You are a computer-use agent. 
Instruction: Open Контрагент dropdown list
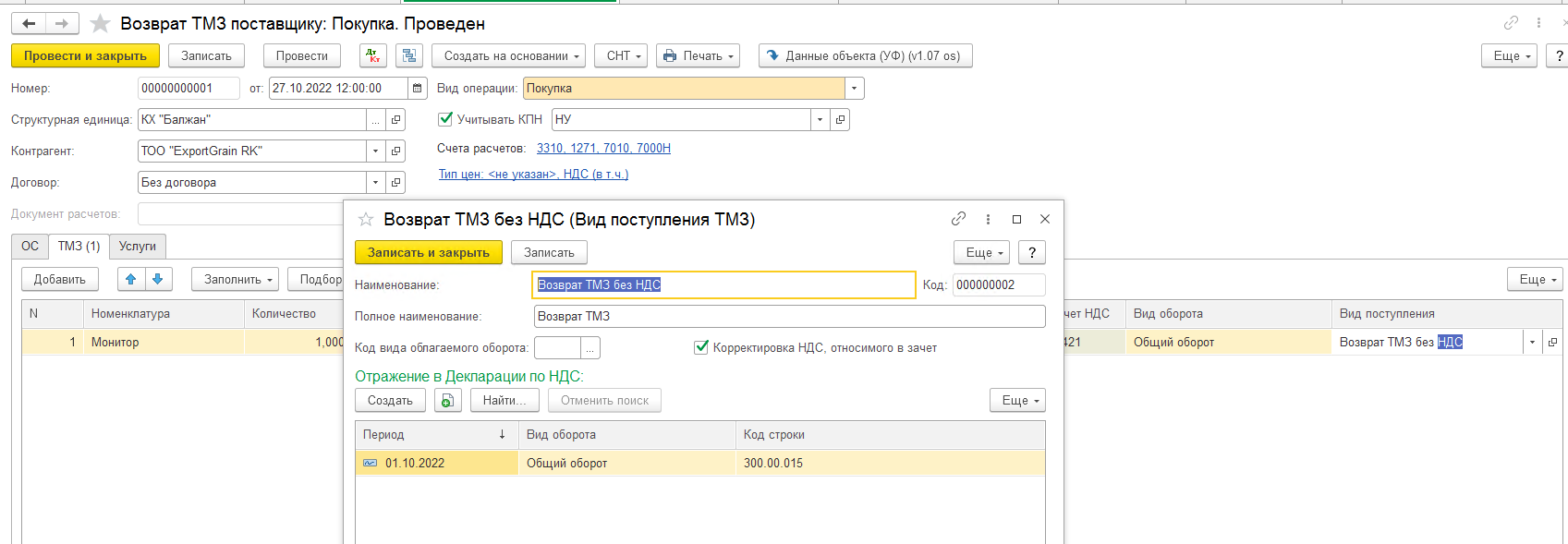(x=375, y=151)
